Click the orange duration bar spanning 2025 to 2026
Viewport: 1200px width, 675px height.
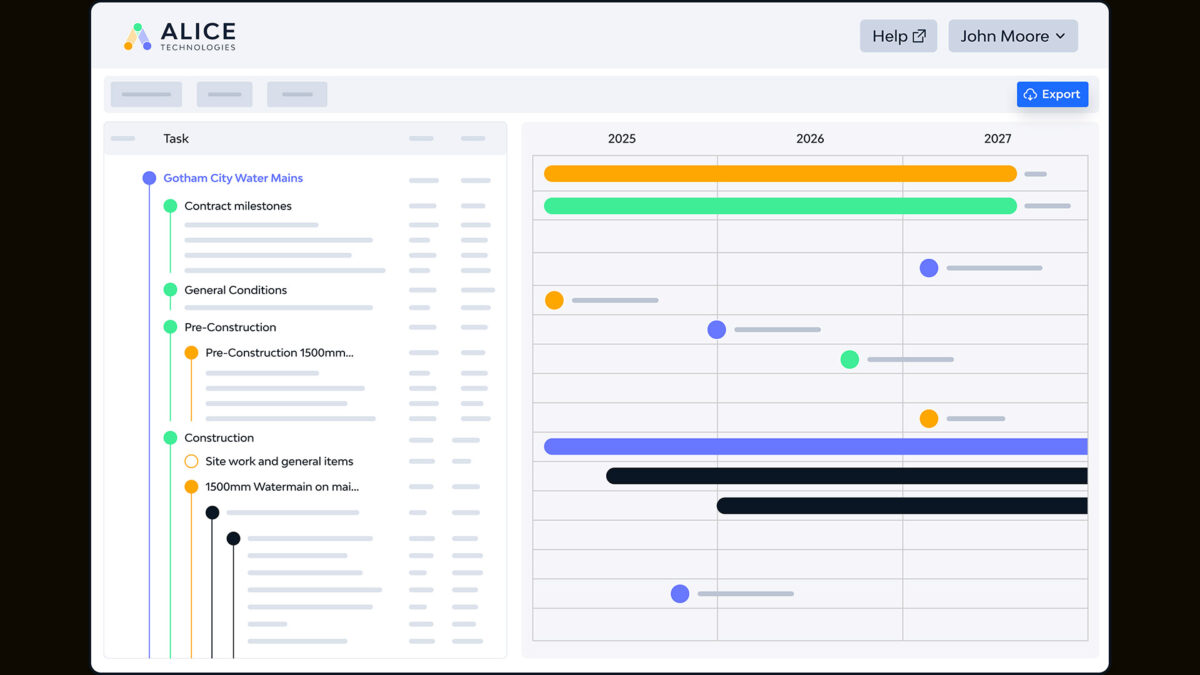coord(780,173)
